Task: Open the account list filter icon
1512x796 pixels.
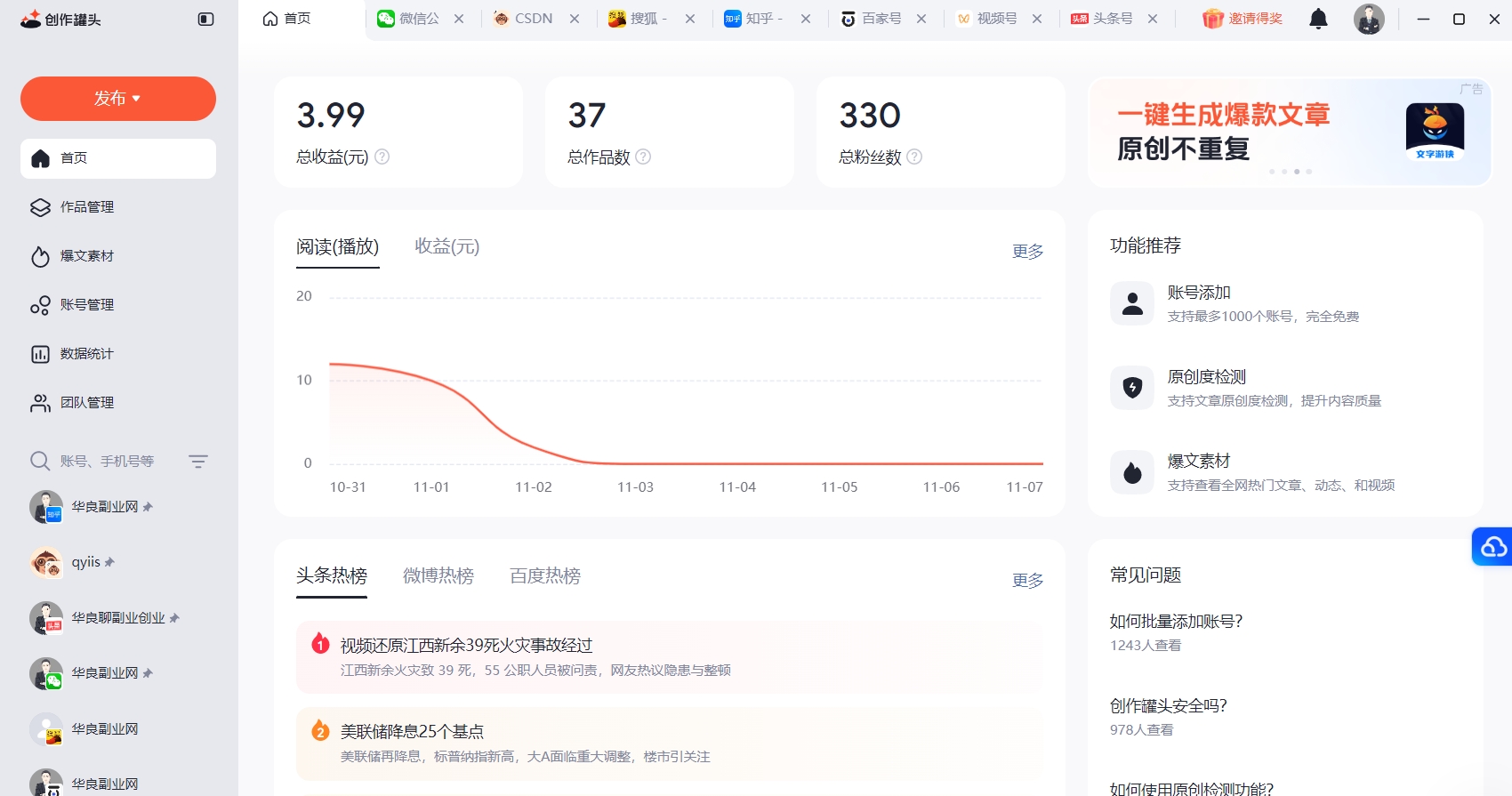Action: coord(198,461)
